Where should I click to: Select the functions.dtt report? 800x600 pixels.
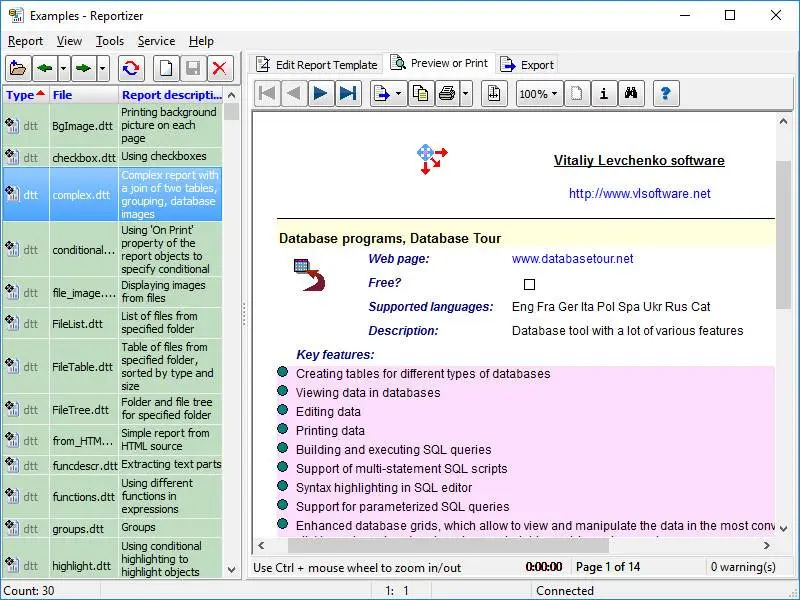click(113, 496)
